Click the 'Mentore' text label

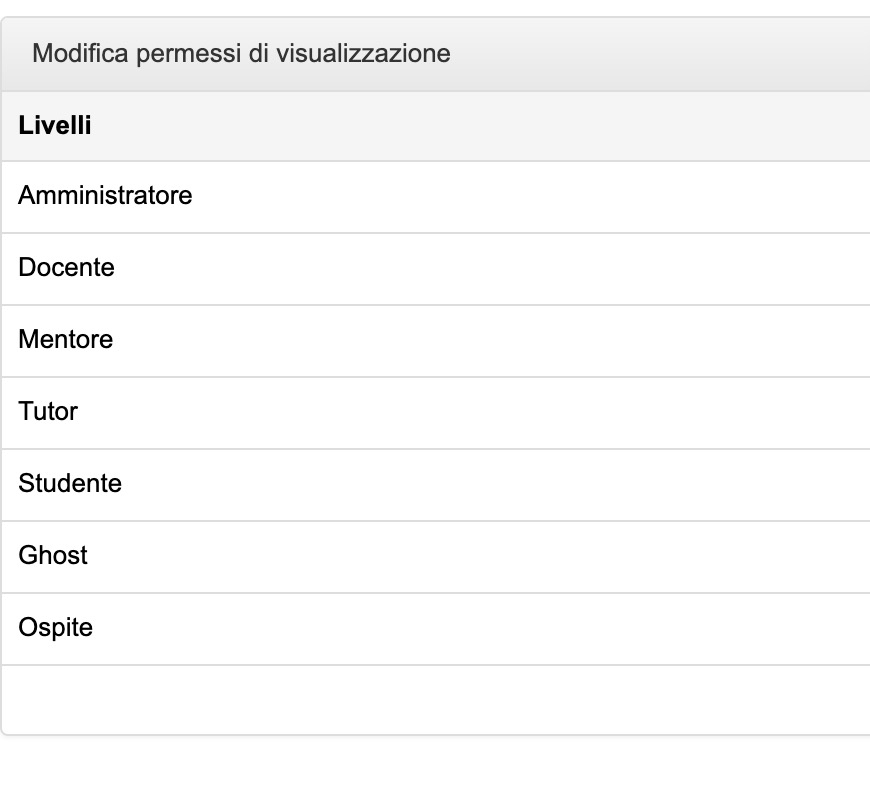point(65,339)
